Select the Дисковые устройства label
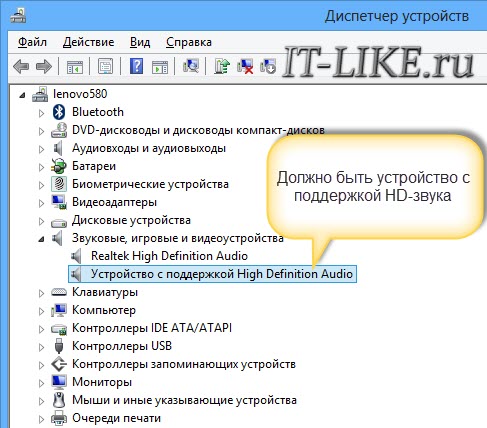Image resolution: width=487 pixels, height=428 pixels. (x=131, y=220)
